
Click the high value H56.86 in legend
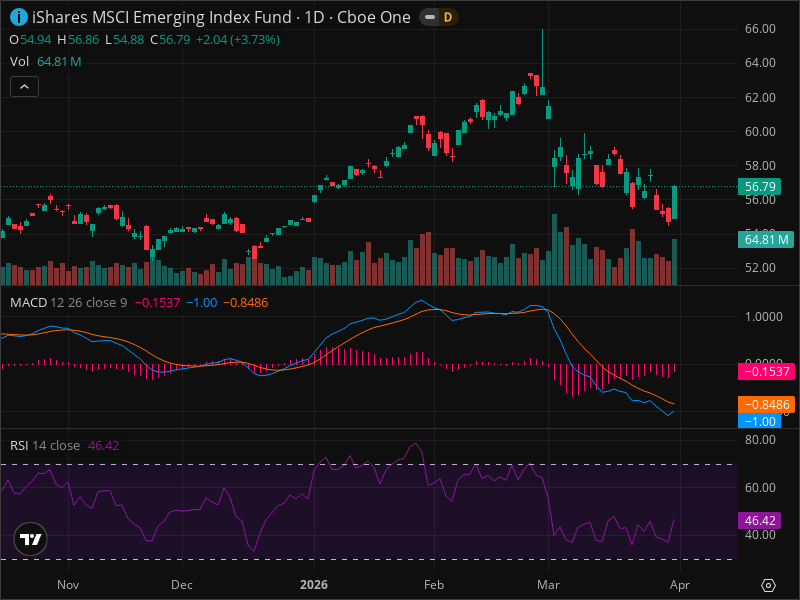pyautogui.click(x=78, y=40)
